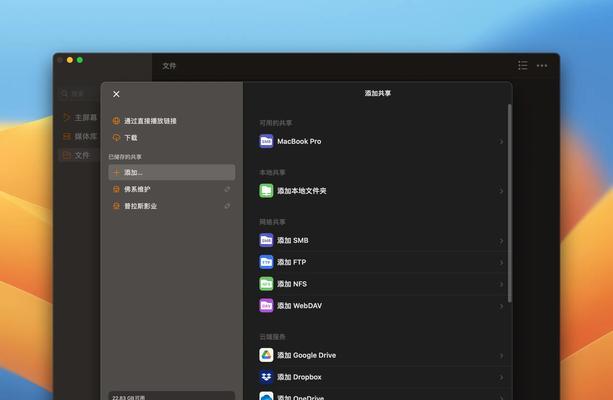Viewport: 613px width, 400px height.
Task: Click the blue FTP icon
Action: [266, 262]
